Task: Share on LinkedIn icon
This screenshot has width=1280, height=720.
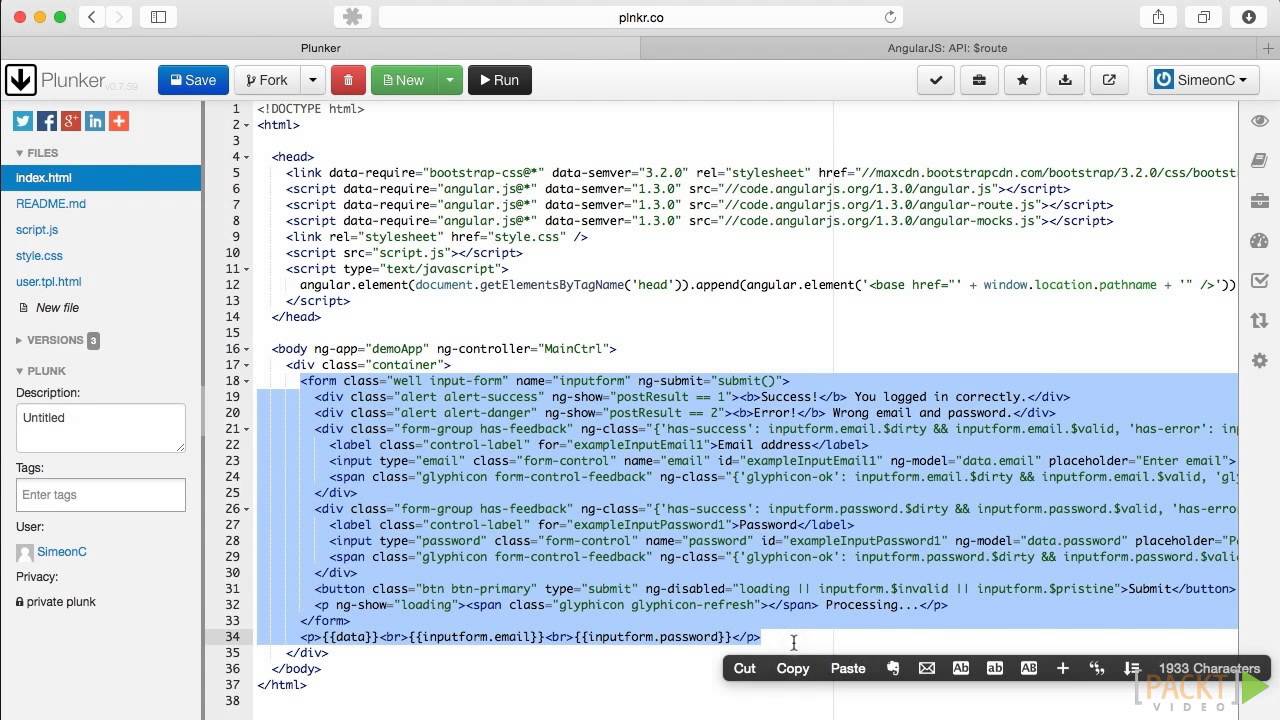Action: click(95, 121)
